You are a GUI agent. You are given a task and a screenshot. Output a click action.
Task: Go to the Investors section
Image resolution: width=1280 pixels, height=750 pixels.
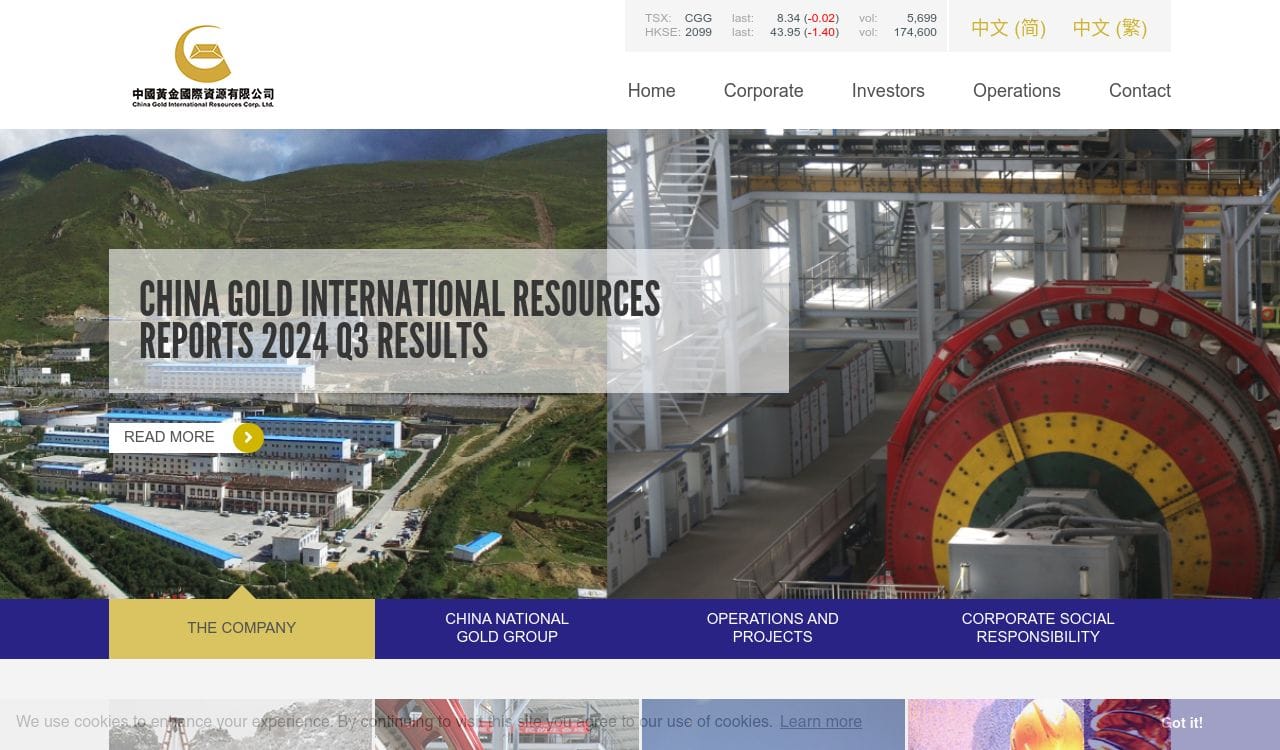887,91
